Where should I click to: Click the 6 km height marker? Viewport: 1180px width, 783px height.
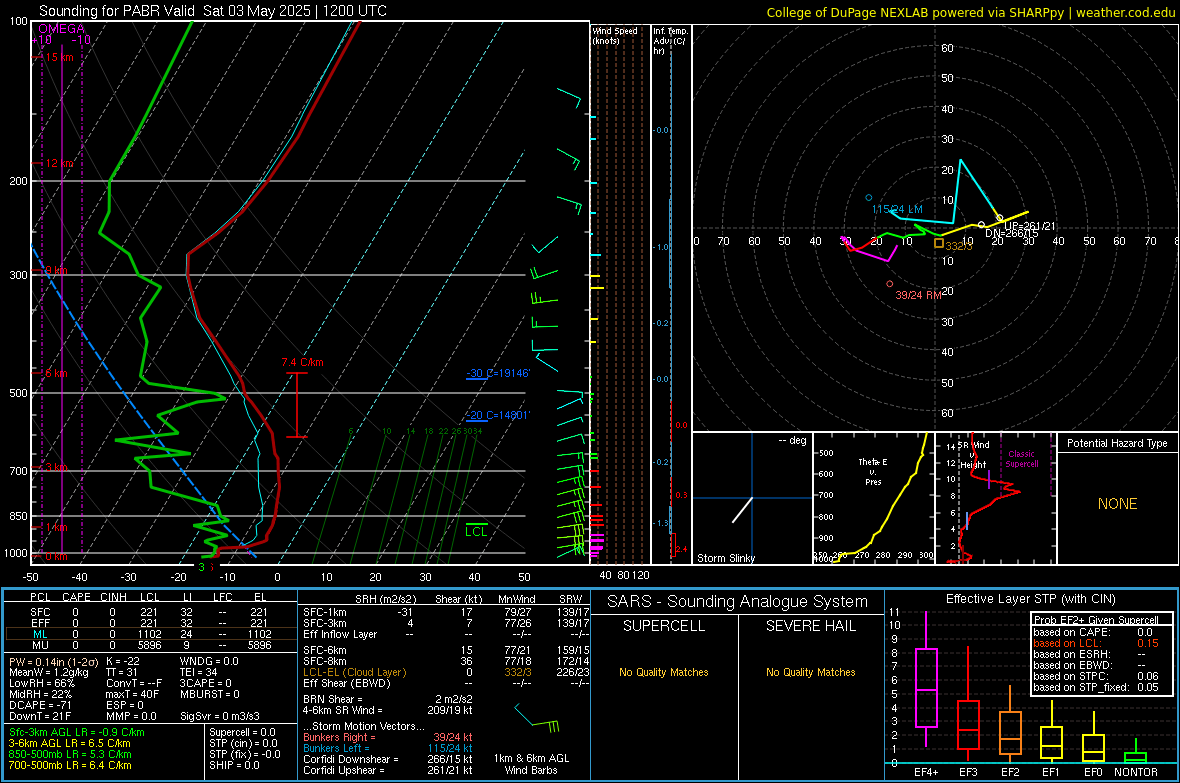point(56,373)
